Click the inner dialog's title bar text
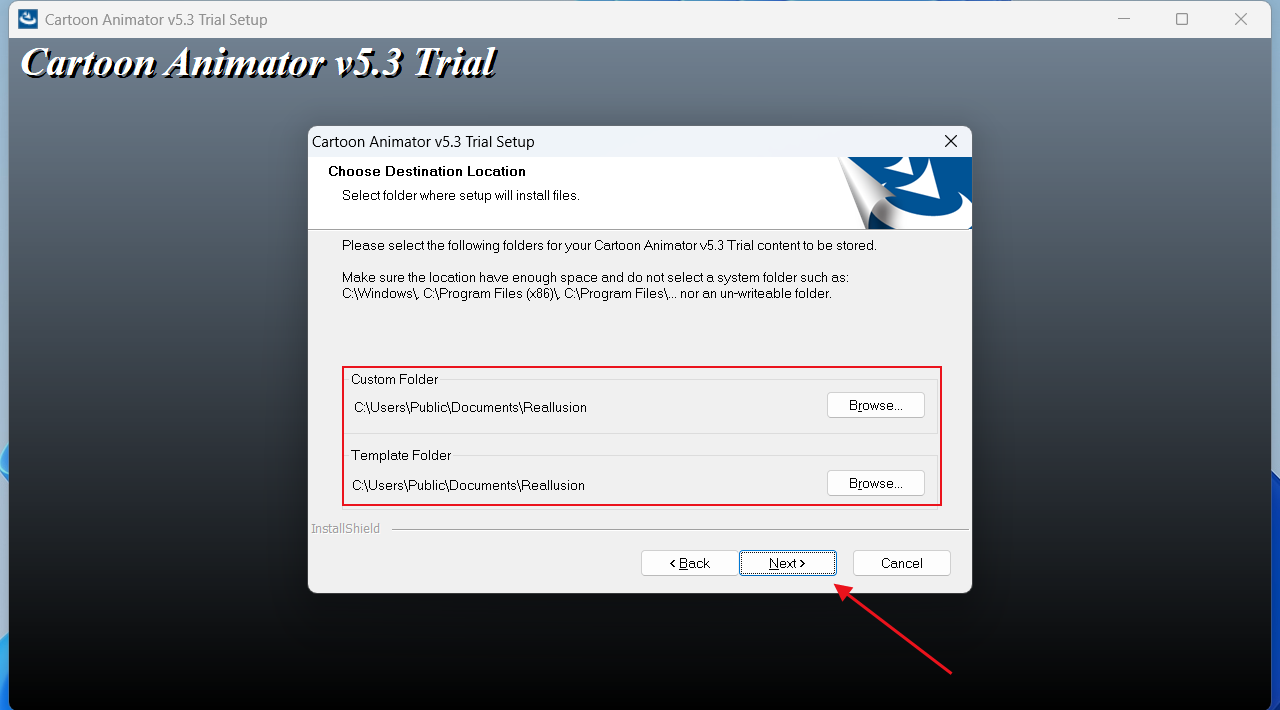Viewport: 1280px width, 710px height. tap(423, 142)
